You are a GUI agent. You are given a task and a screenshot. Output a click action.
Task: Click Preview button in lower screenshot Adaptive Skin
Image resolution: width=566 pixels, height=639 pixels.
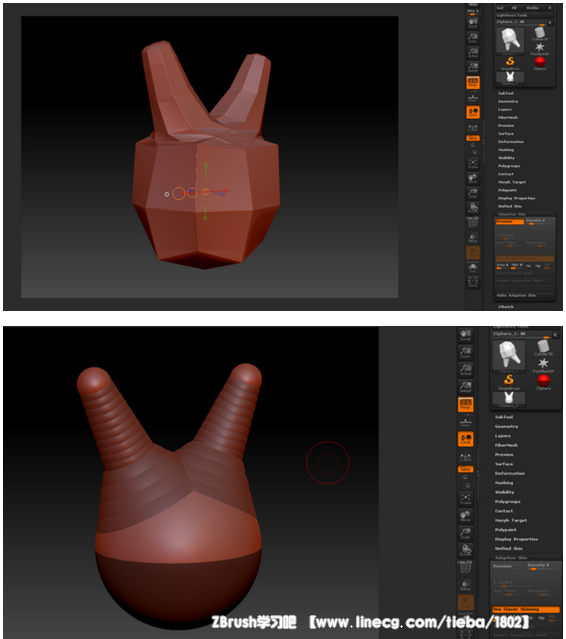click(x=508, y=566)
